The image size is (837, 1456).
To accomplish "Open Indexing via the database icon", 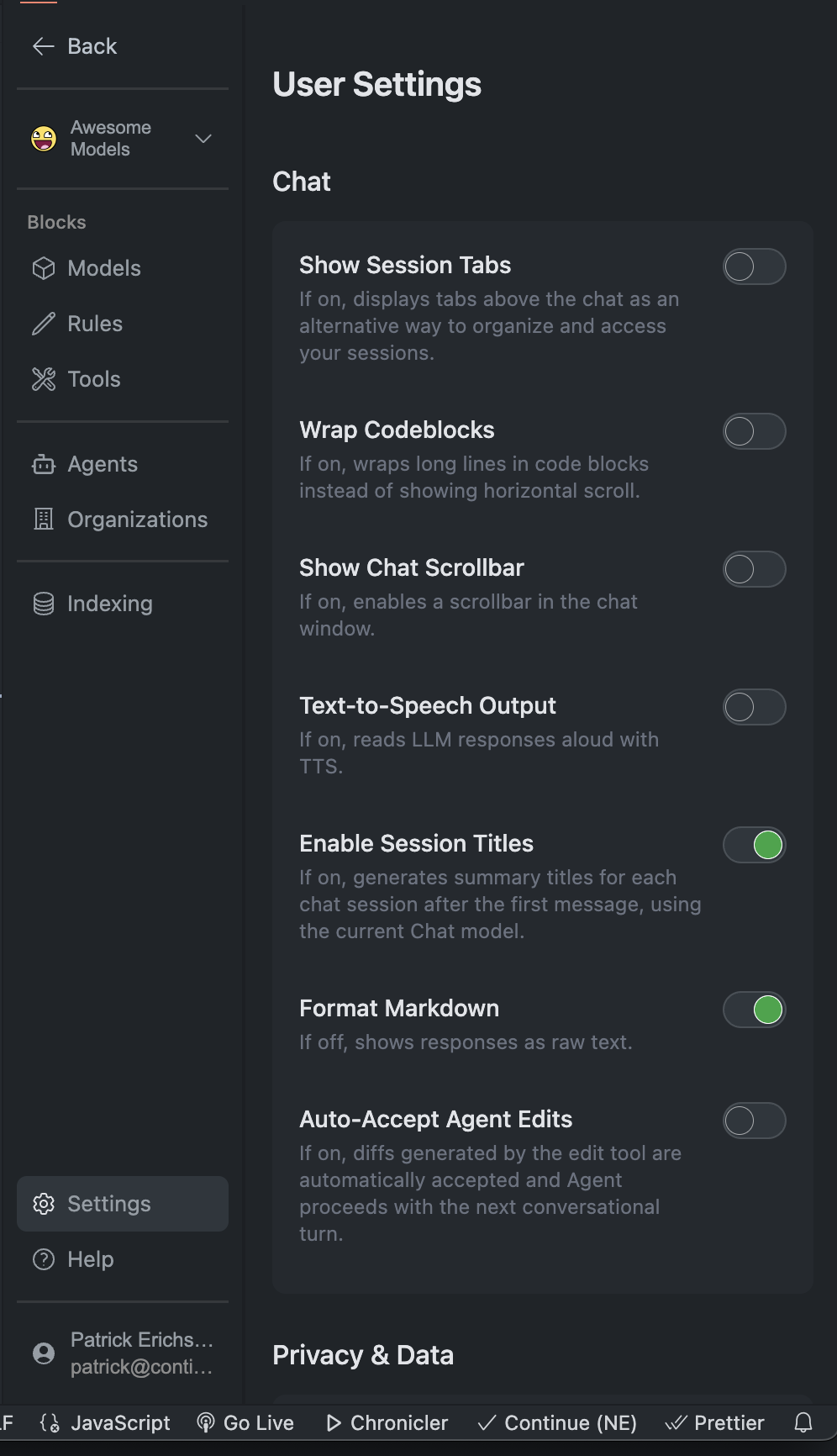I will pos(44,604).
